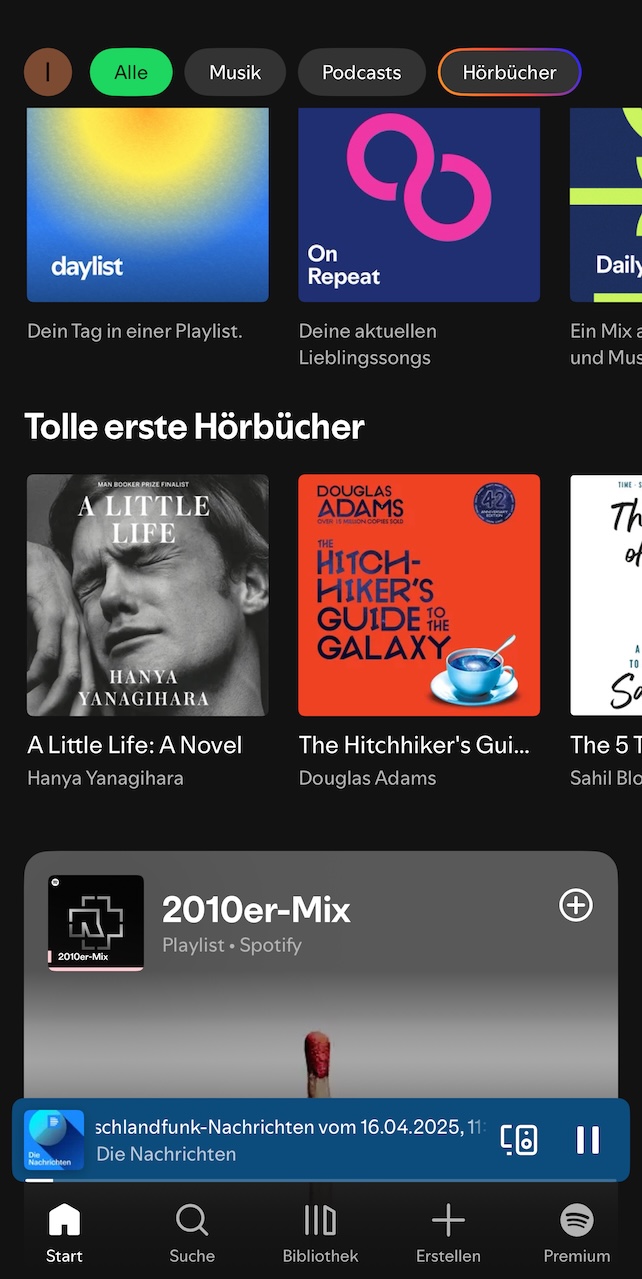Viewport: 642px width, 1279px height.
Task: Open the profile avatar 'I'
Action: click(x=48, y=72)
